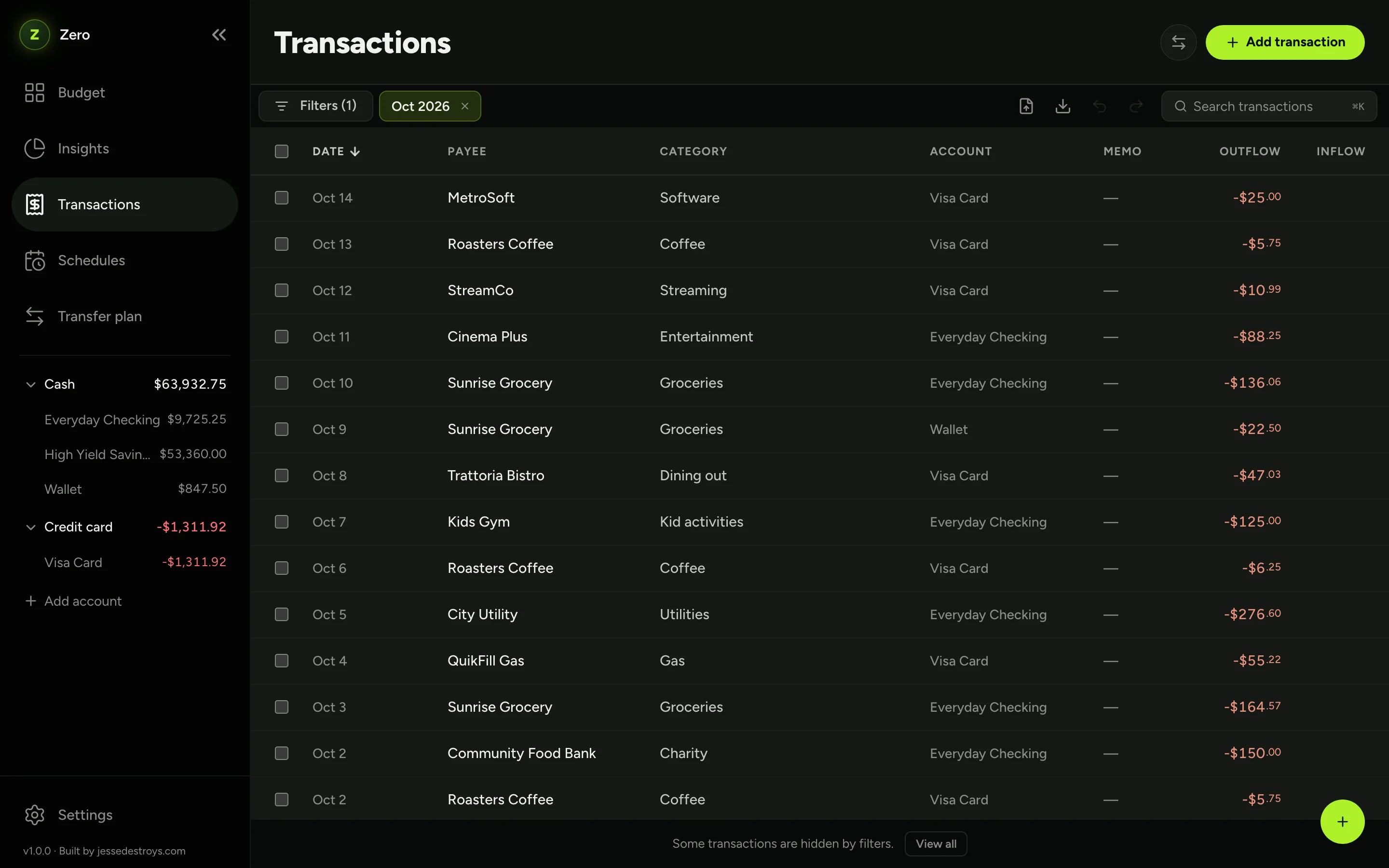Click the QuikFill Gas payee cell

486,661
